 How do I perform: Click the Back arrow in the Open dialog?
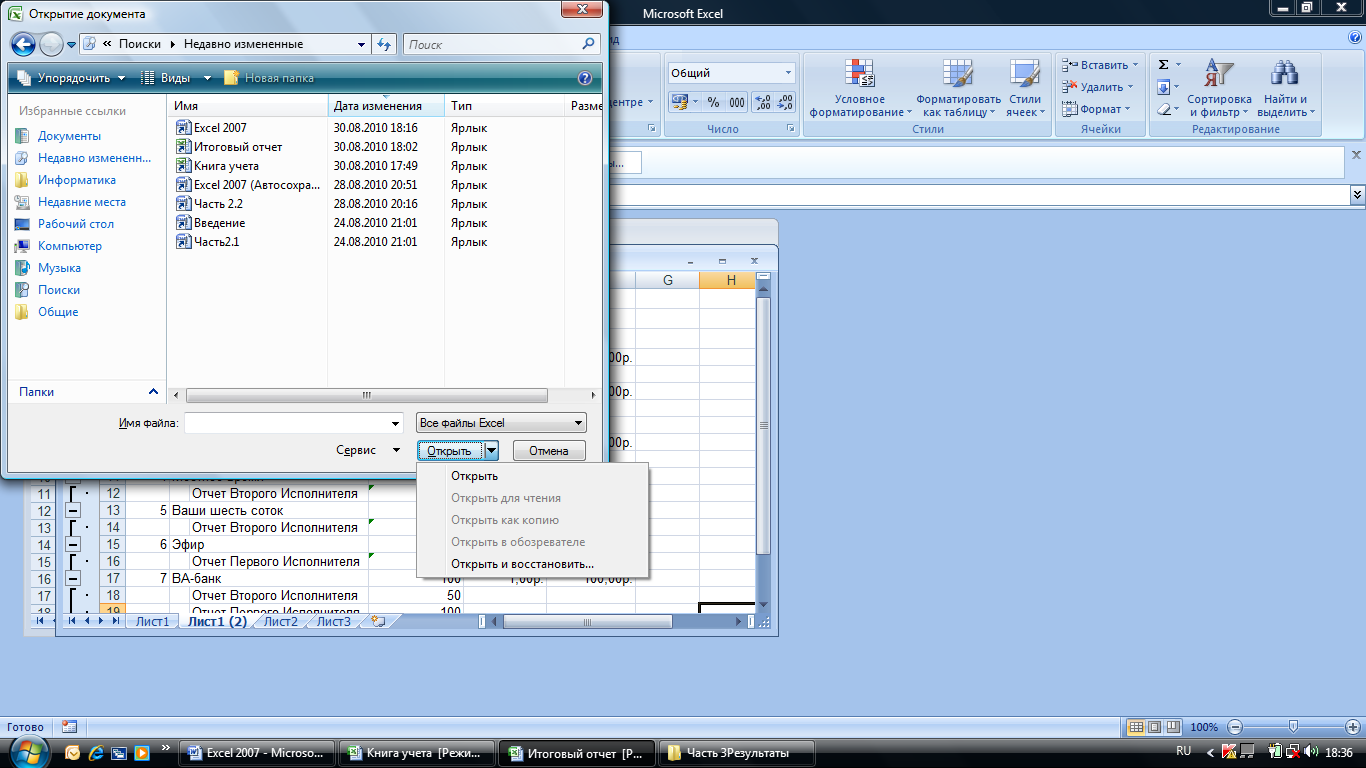(x=23, y=44)
